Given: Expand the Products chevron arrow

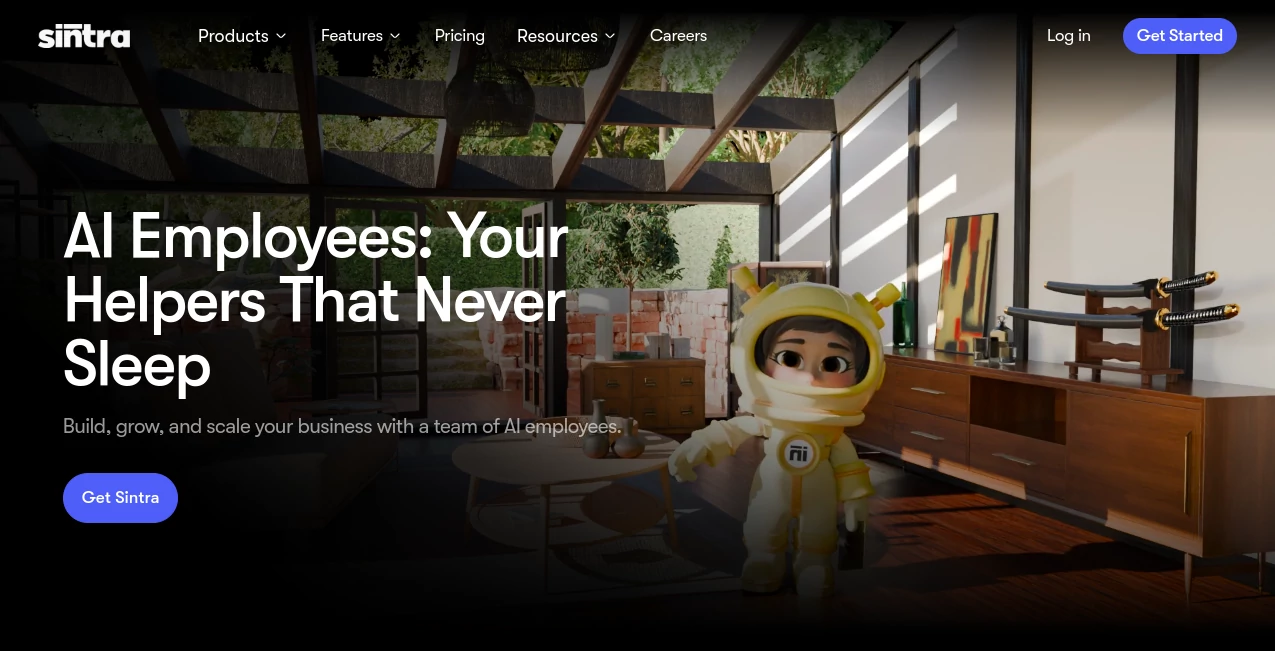Looking at the screenshot, I should tap(281, 36).
